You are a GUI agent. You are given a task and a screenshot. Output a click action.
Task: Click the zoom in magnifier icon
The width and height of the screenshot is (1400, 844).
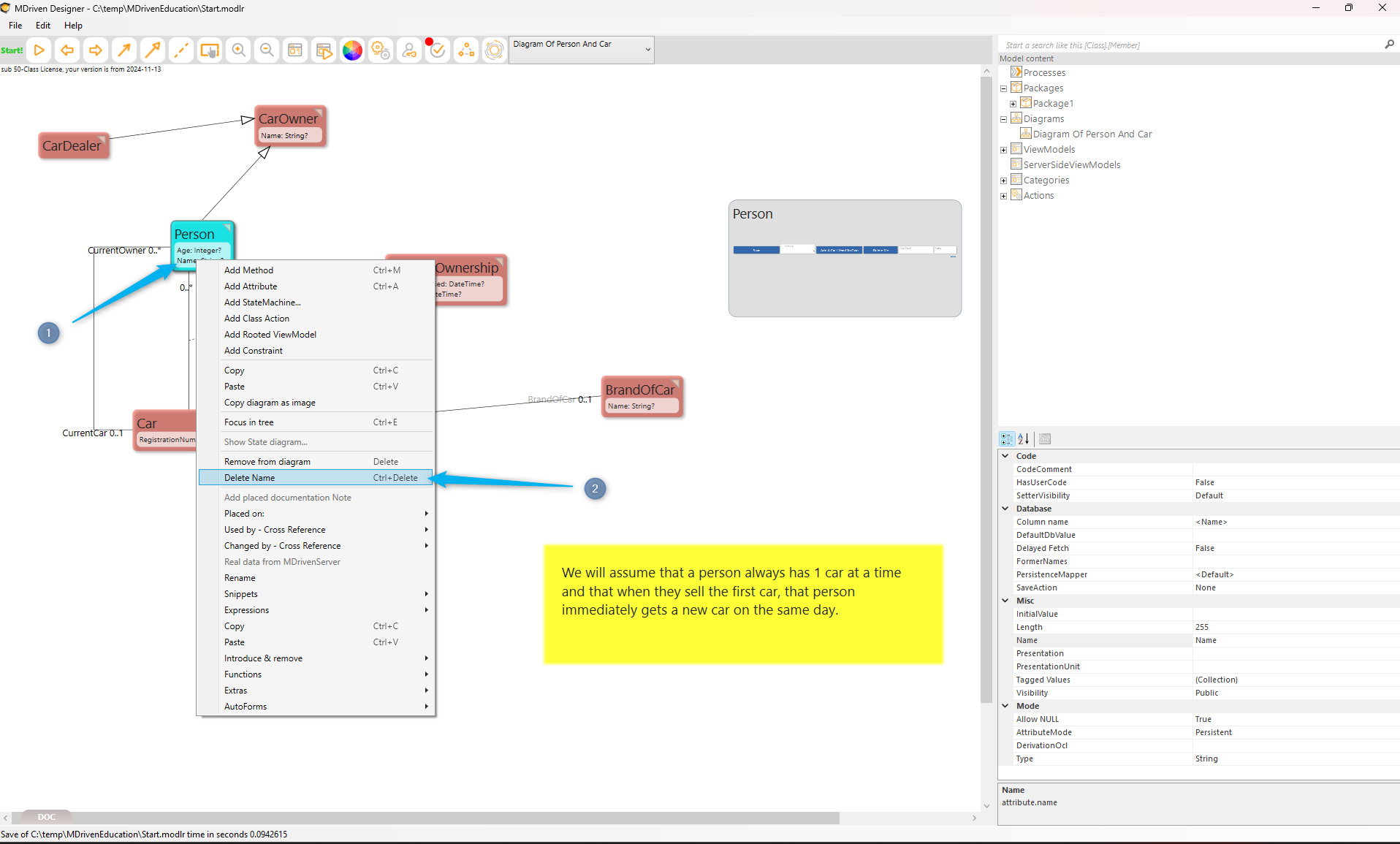tap(239, 50)
